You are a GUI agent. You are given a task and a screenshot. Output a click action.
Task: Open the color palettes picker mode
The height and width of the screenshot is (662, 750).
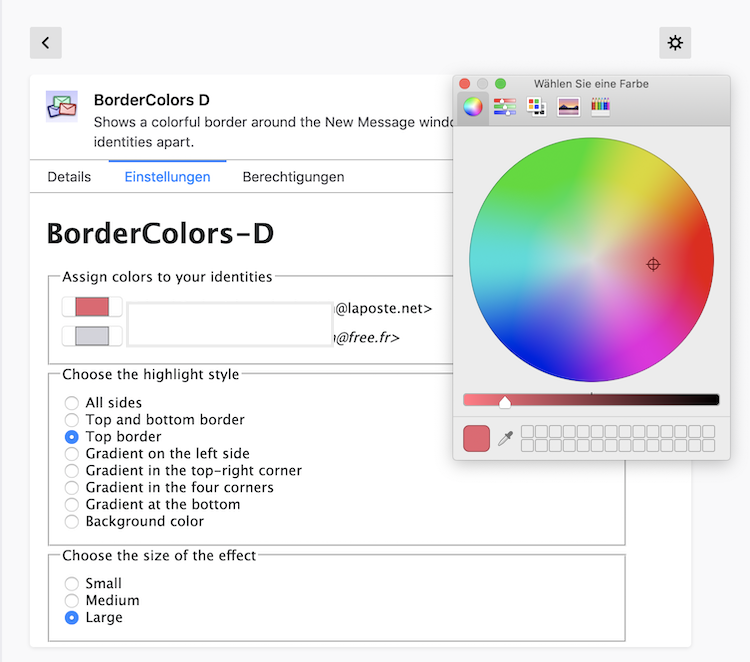pos(537,107)
